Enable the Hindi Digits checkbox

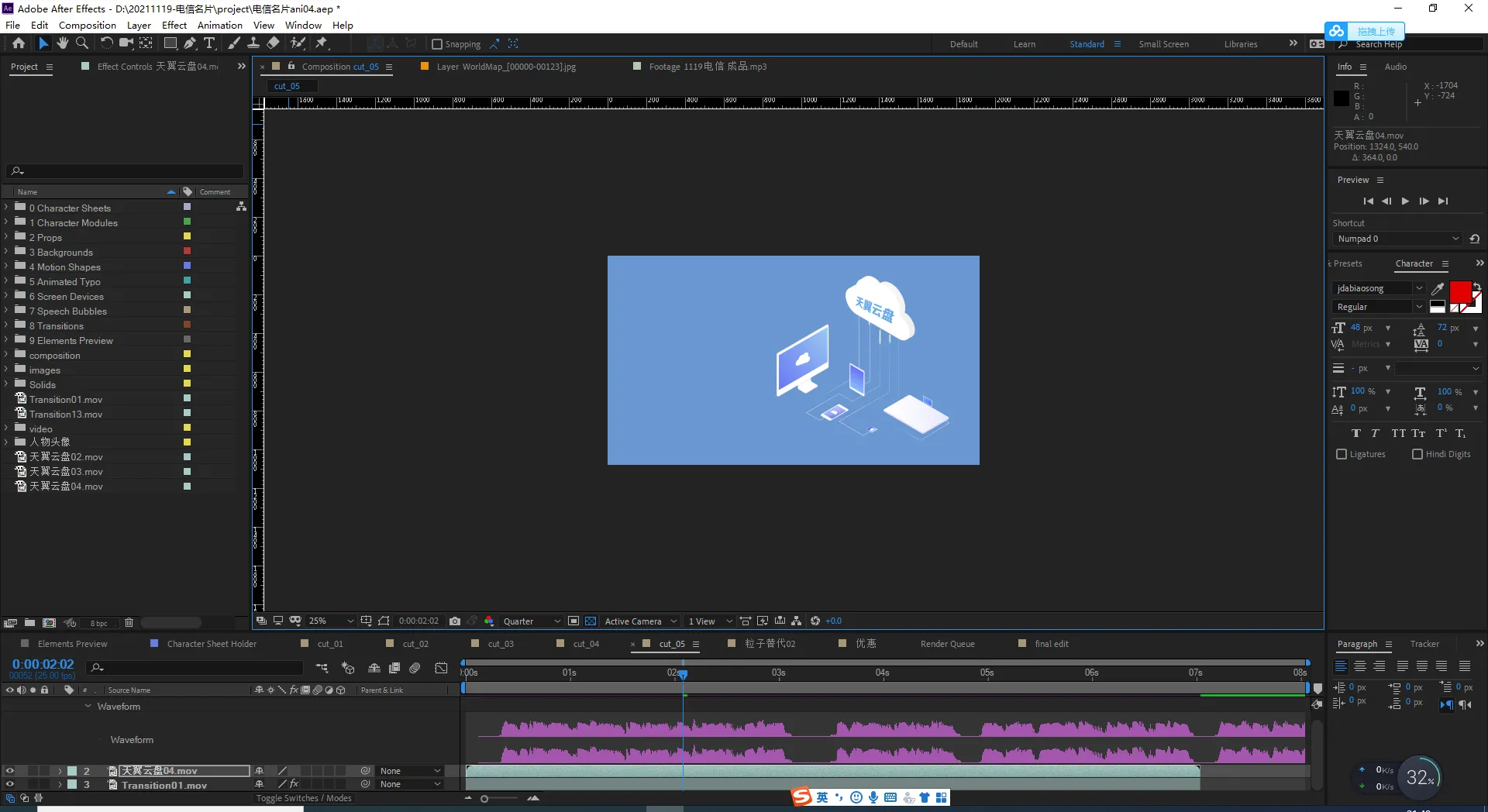[1417, 454]
